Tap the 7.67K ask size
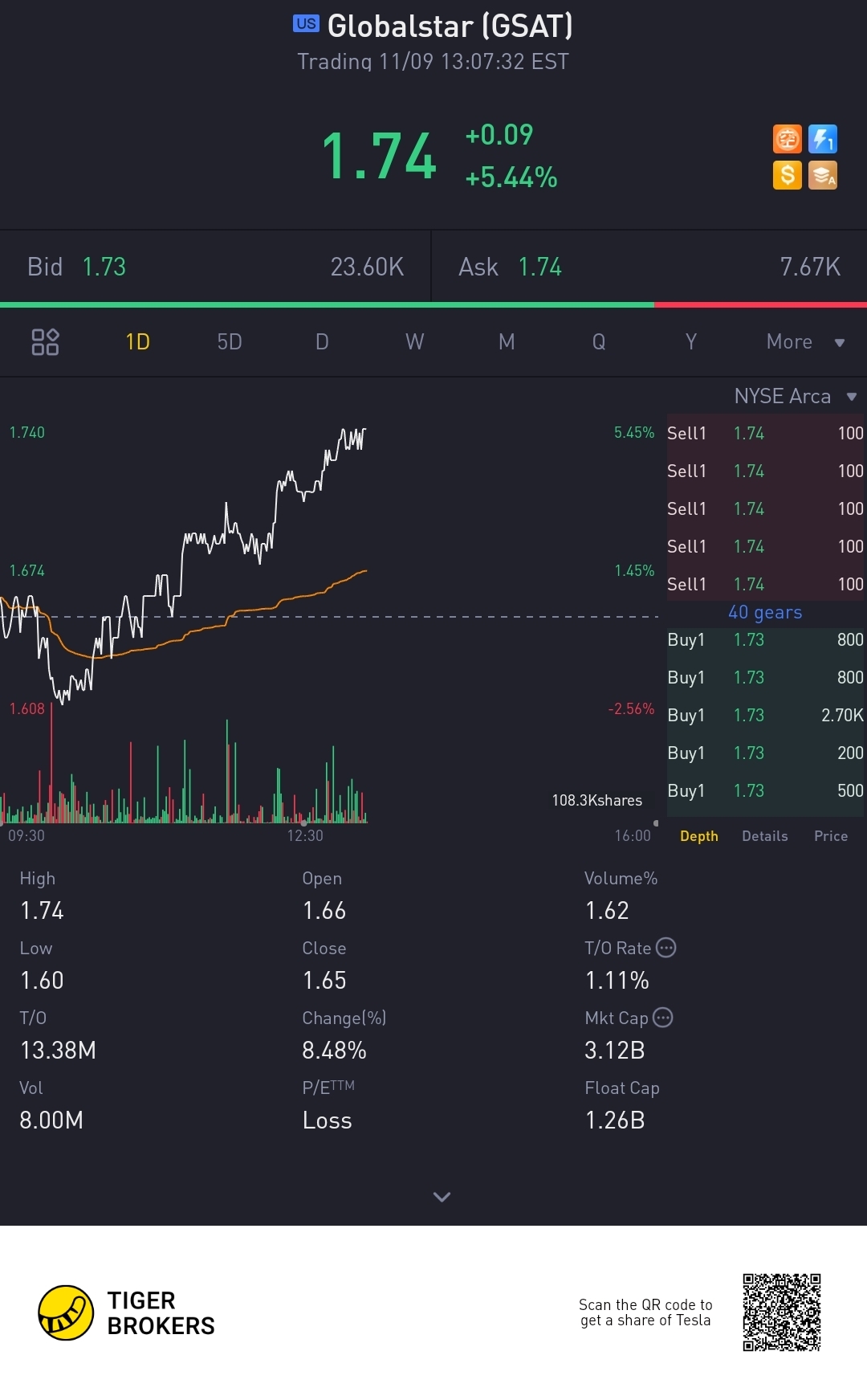 [x=810, y=267]
